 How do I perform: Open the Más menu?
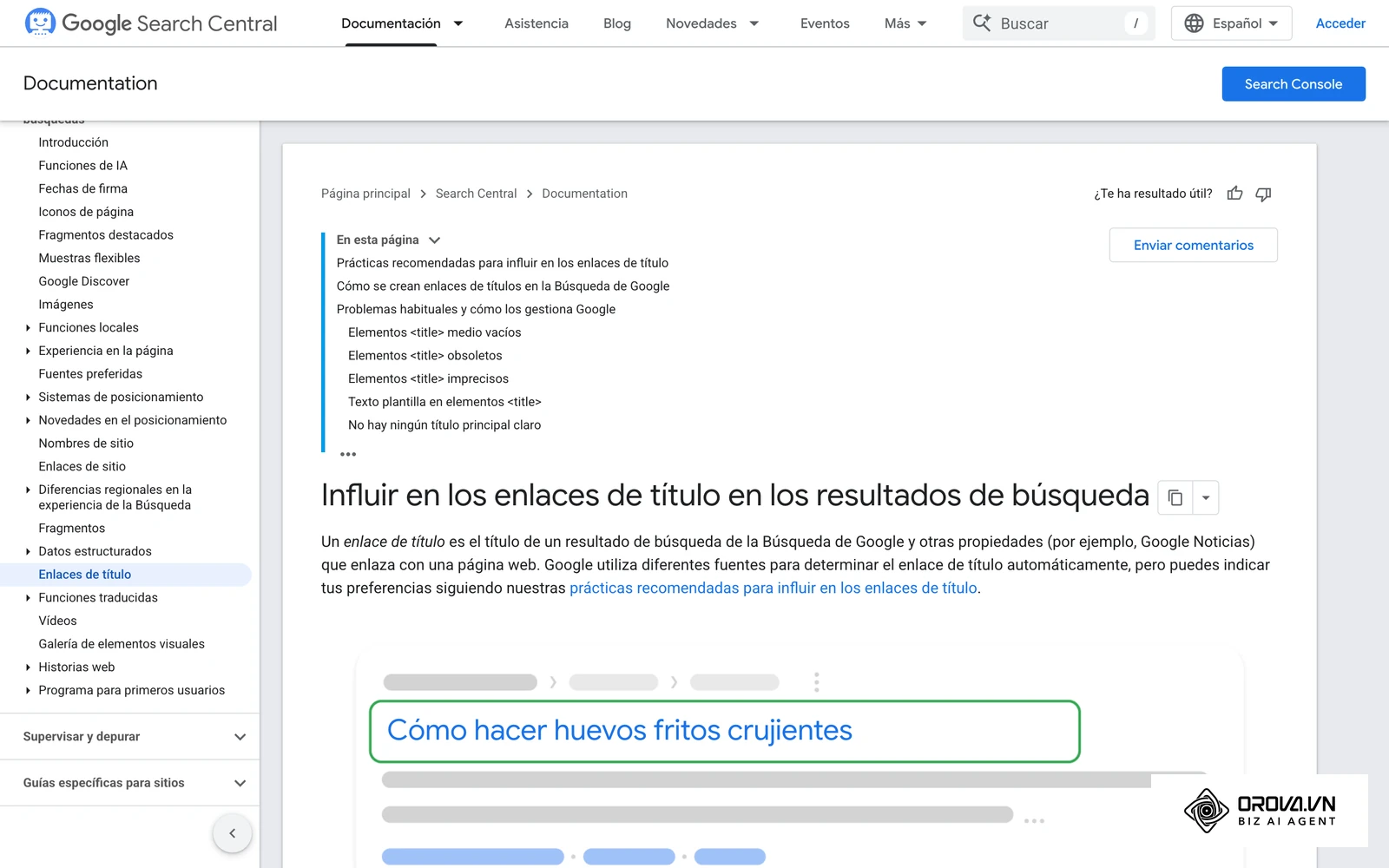tap(905, 23)
